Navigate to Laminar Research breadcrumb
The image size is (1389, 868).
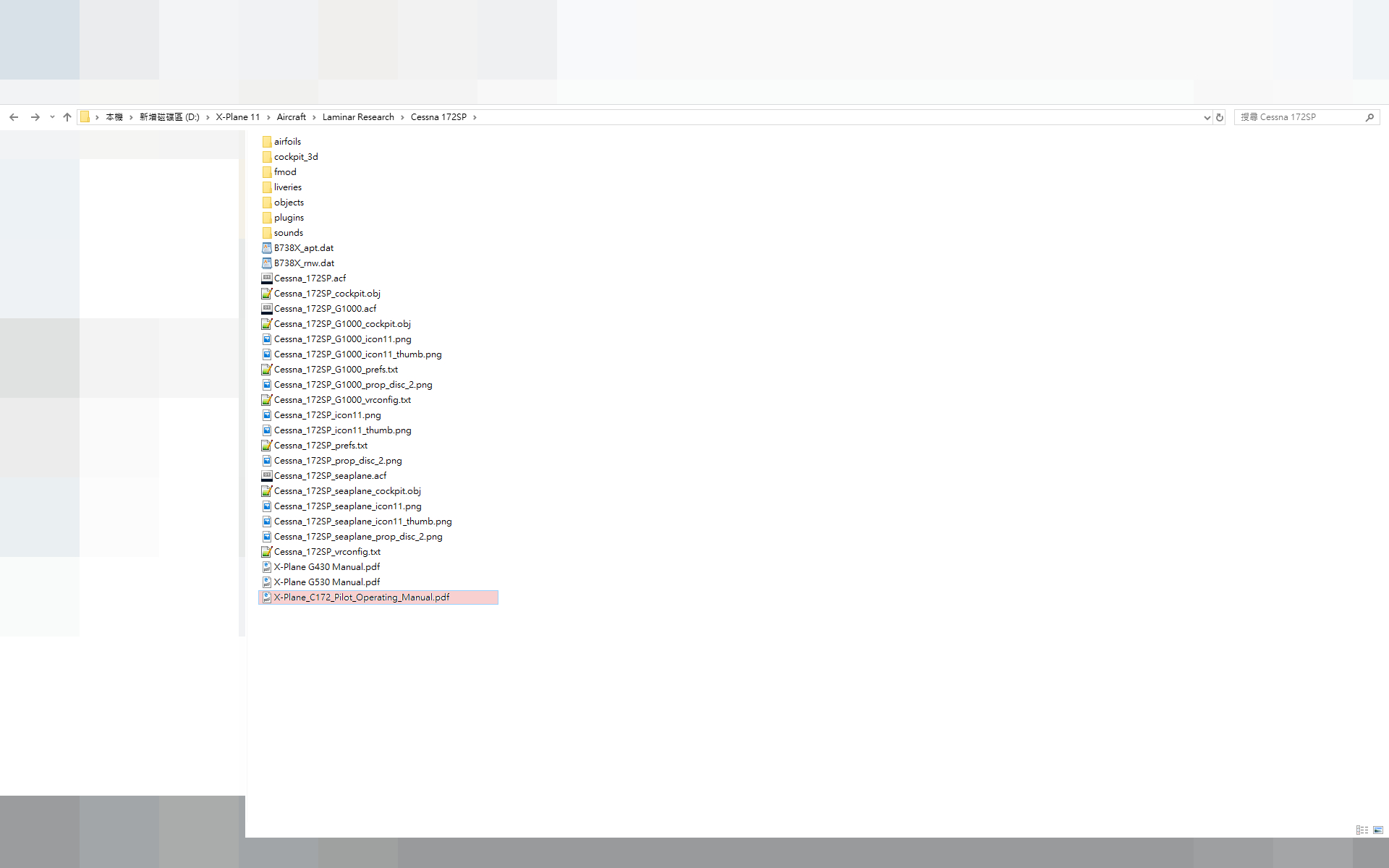(358, 117)
